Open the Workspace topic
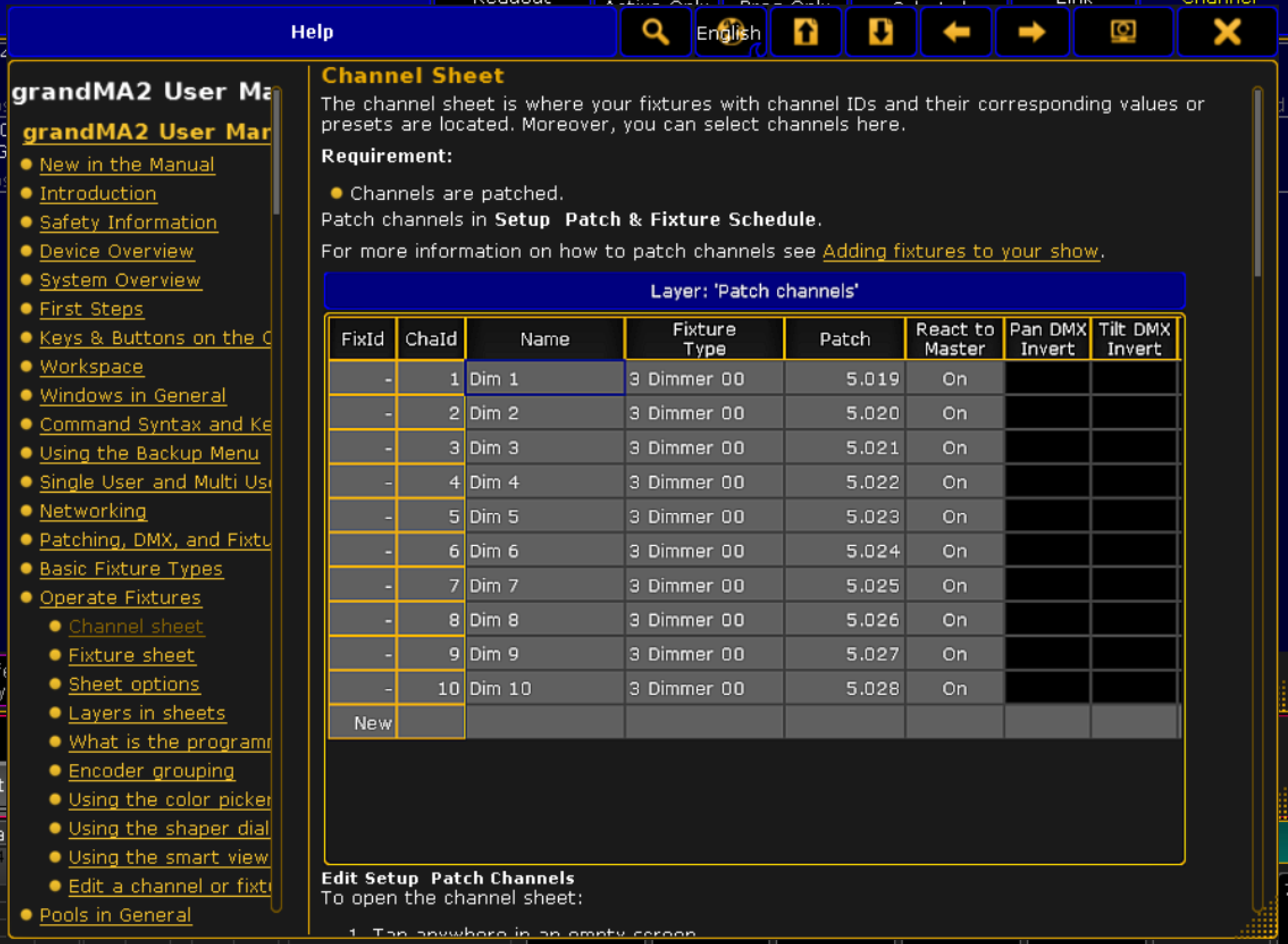 pyautogui.click(x=91, y=367)
